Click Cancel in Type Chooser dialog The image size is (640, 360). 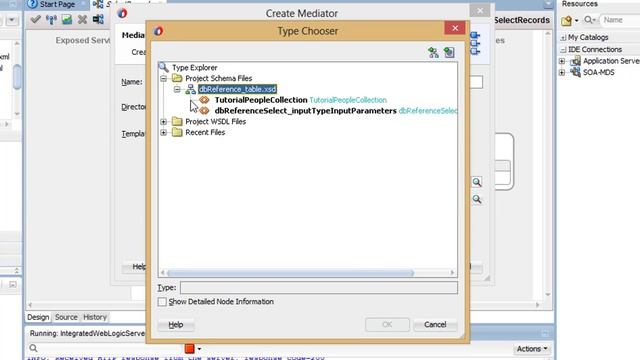(435, 324)
